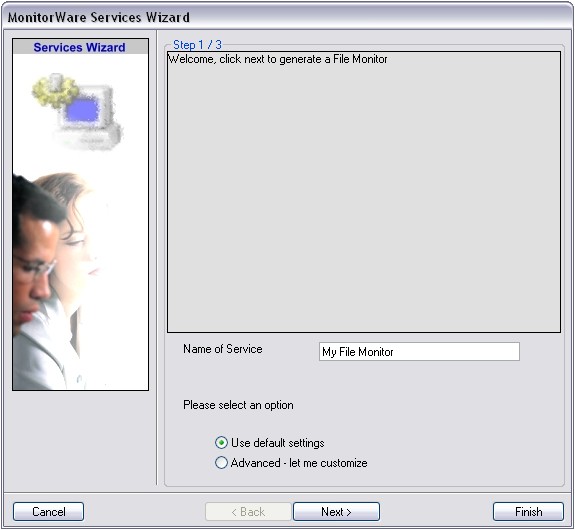Click the blue Services Wizard sidebar header
The height and width of the screenshot is (530, 575).
point(80,47)
